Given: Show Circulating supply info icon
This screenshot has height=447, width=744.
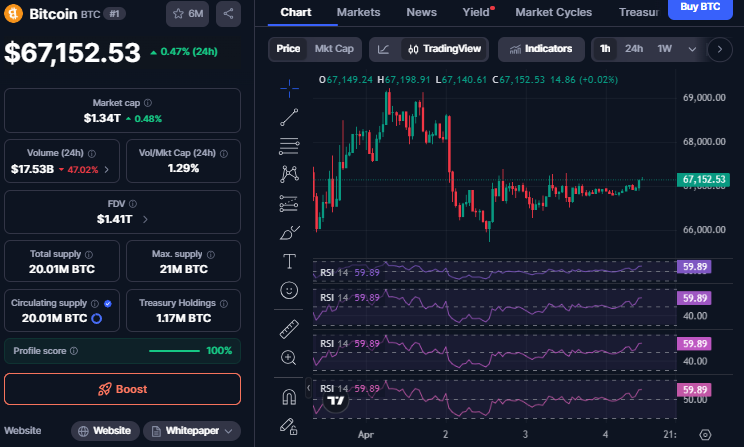Looking at the screenshot, I should [95, 304].
